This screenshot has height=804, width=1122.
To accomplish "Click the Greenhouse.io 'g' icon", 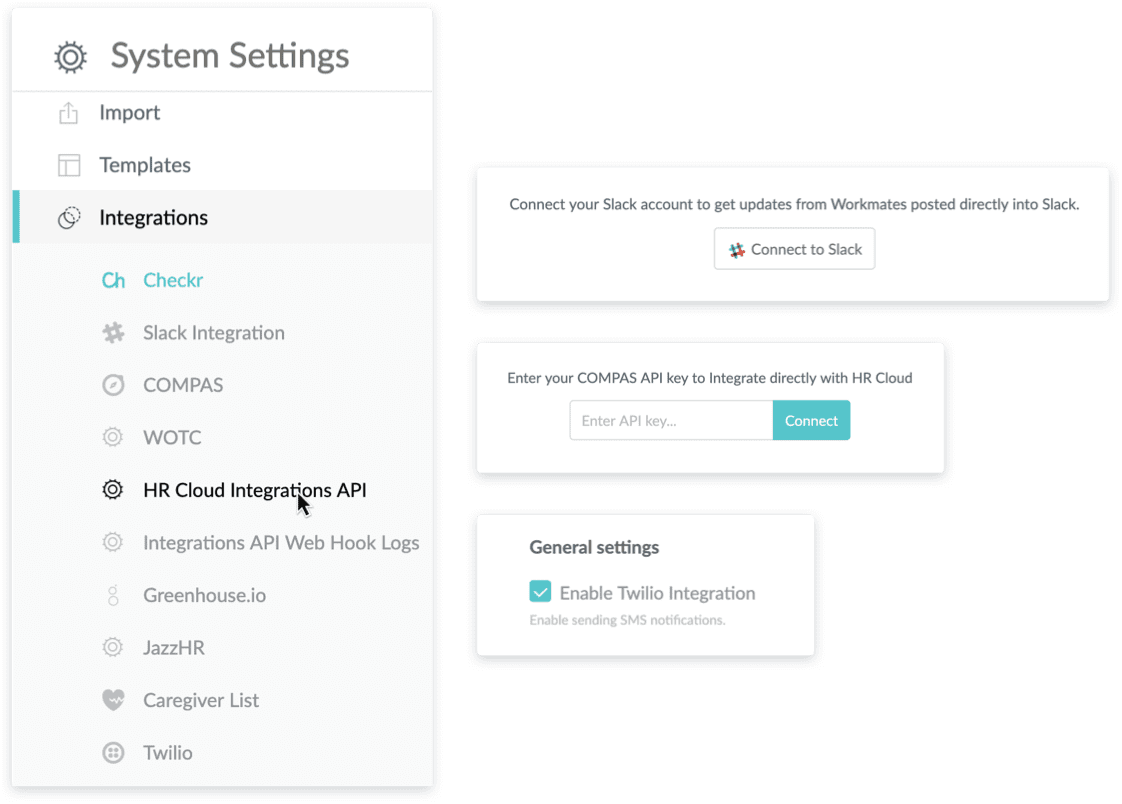I will tap(113, 594).
